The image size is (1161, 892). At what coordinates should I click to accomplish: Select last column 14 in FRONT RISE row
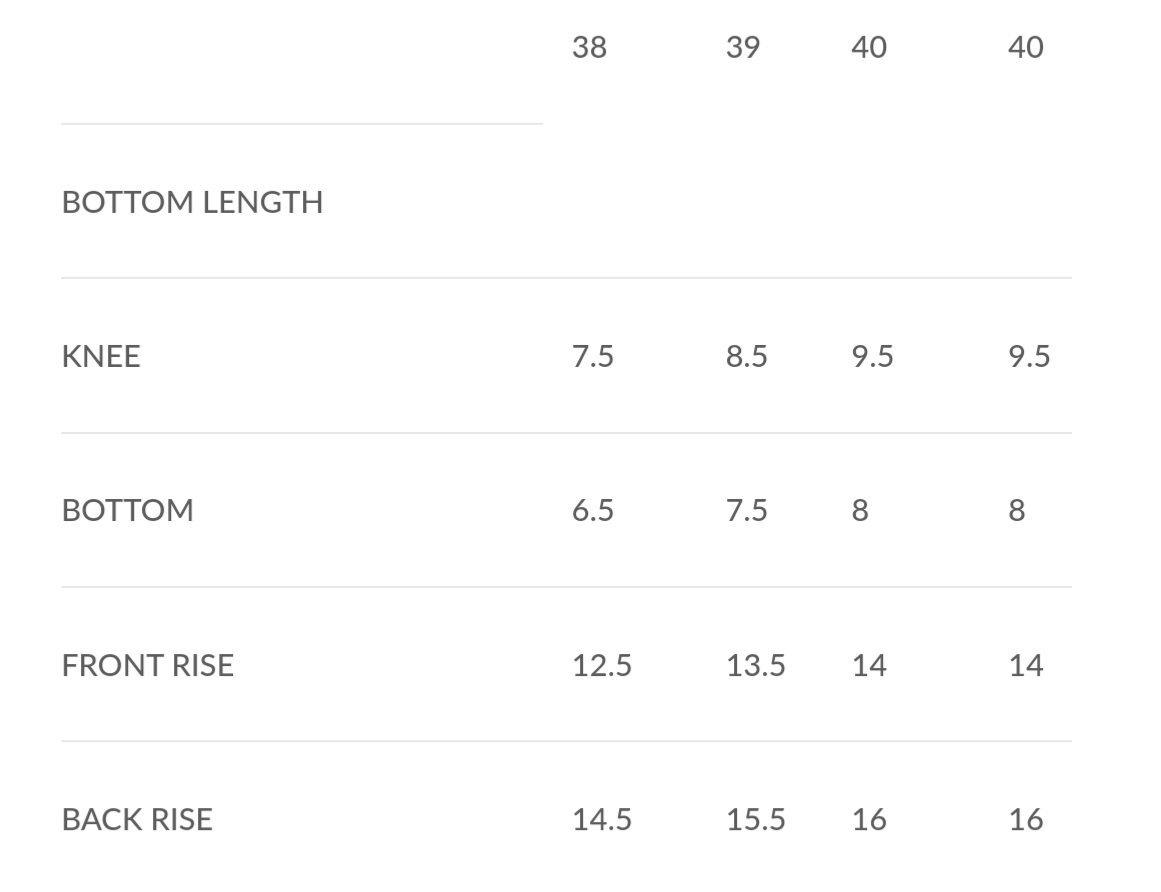click(1026, 665)
